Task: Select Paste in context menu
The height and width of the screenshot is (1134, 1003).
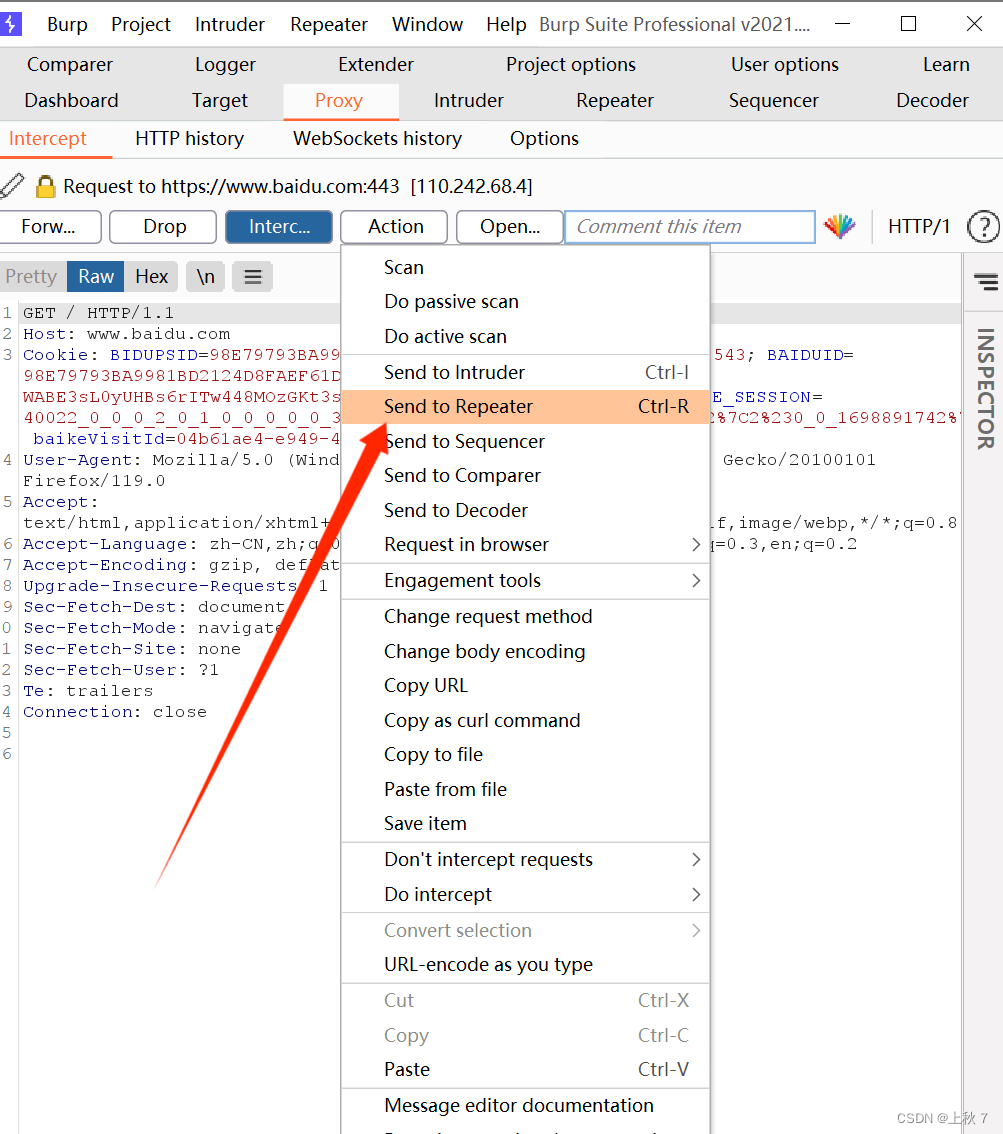Action: [x=525, y=1070]
